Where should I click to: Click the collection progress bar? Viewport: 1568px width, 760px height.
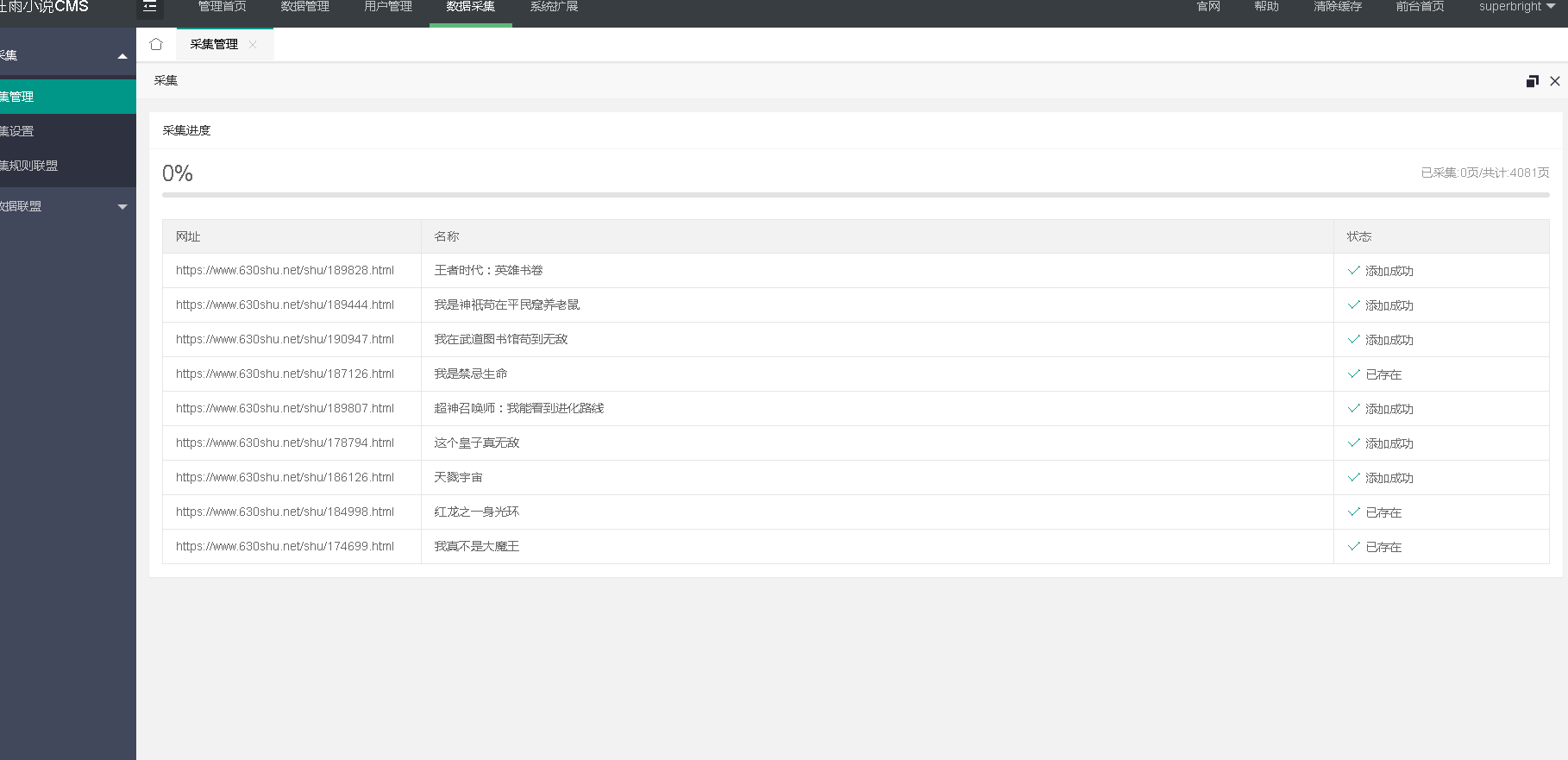pos(856,195)
